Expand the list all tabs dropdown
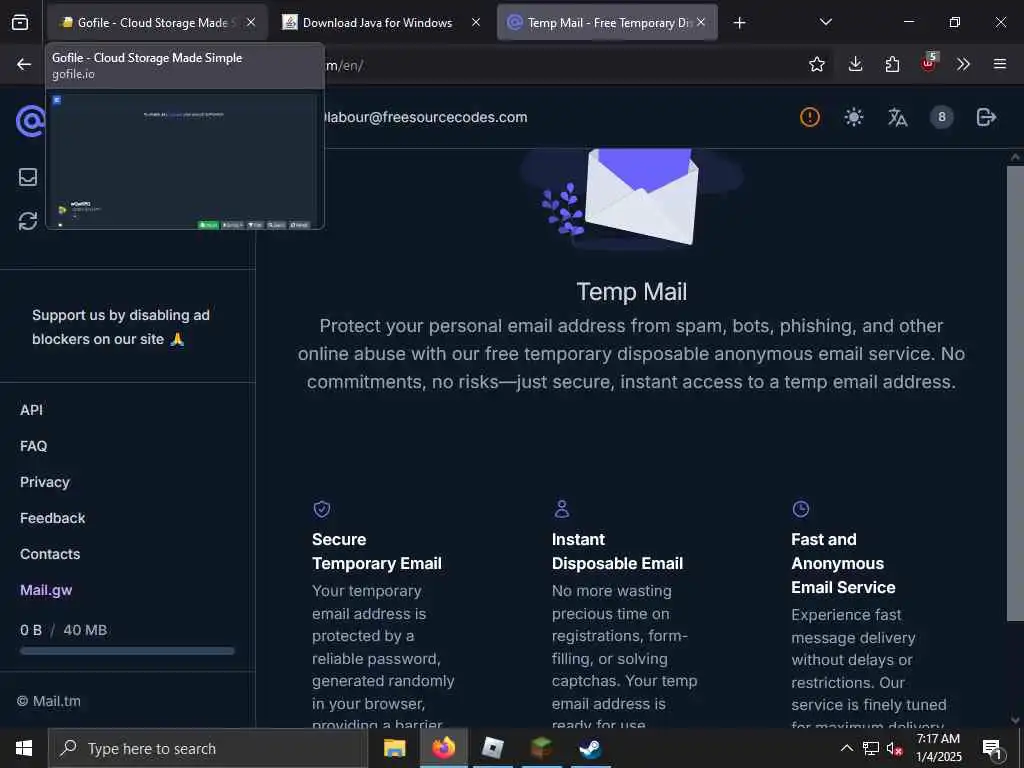 pyautogui.click(x=825, y=22)
